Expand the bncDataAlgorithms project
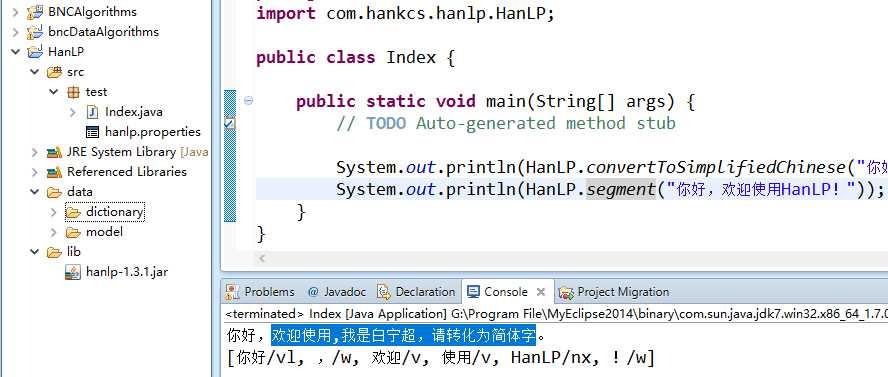Image resolution: width=888 pixels, height=377 pixels. [15, 32]
